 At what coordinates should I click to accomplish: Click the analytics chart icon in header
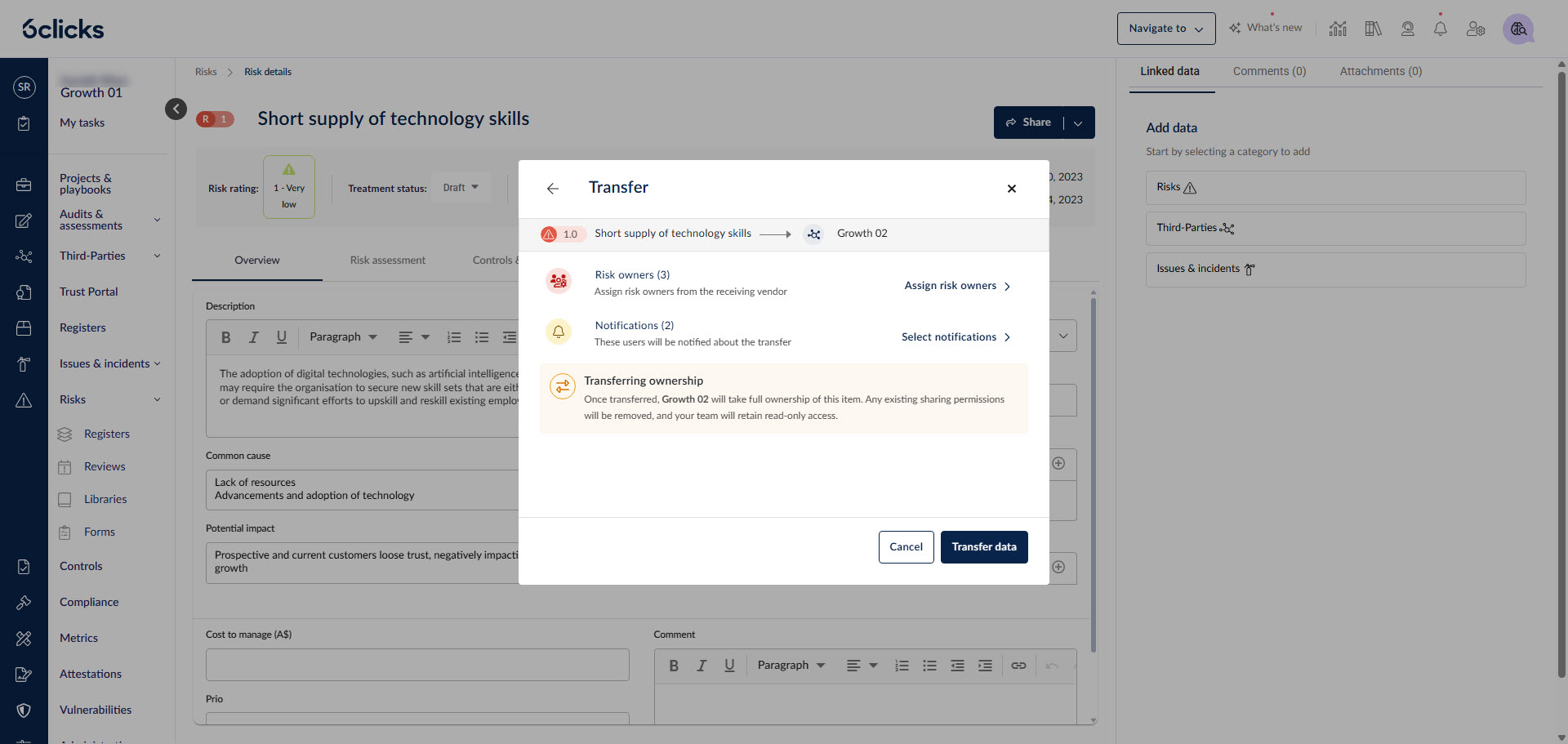click(x=1338, y=29)
